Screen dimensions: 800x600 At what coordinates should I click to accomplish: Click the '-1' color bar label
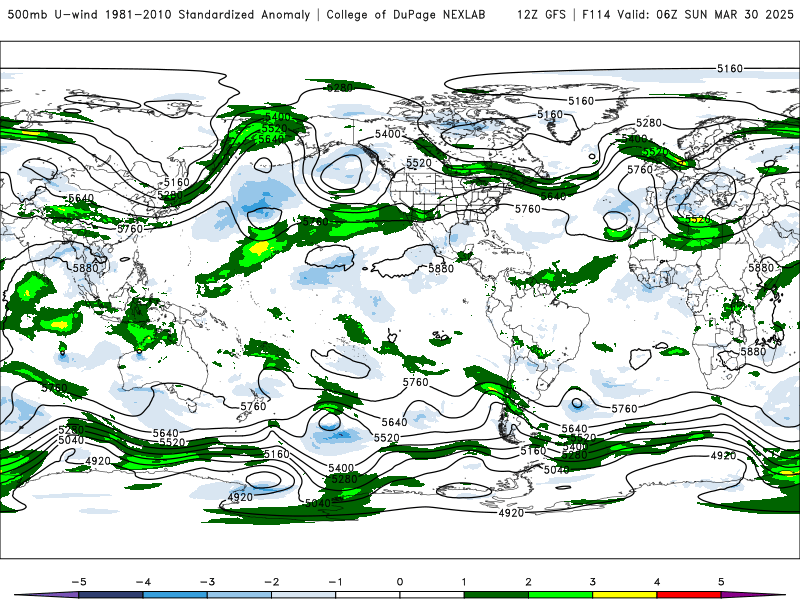[335, 582]
